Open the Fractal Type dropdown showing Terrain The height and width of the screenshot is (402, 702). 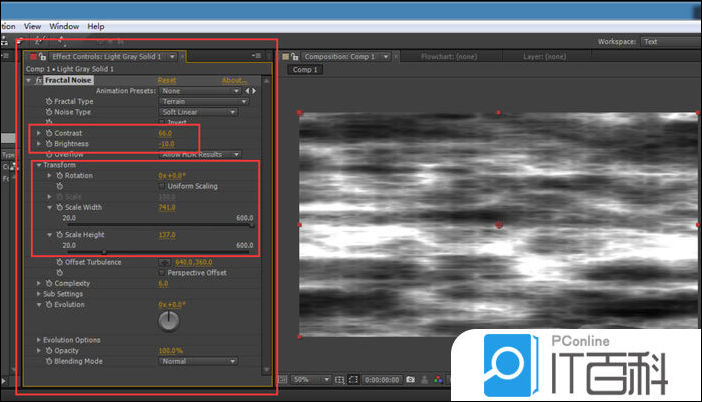[x=204, y=102]
